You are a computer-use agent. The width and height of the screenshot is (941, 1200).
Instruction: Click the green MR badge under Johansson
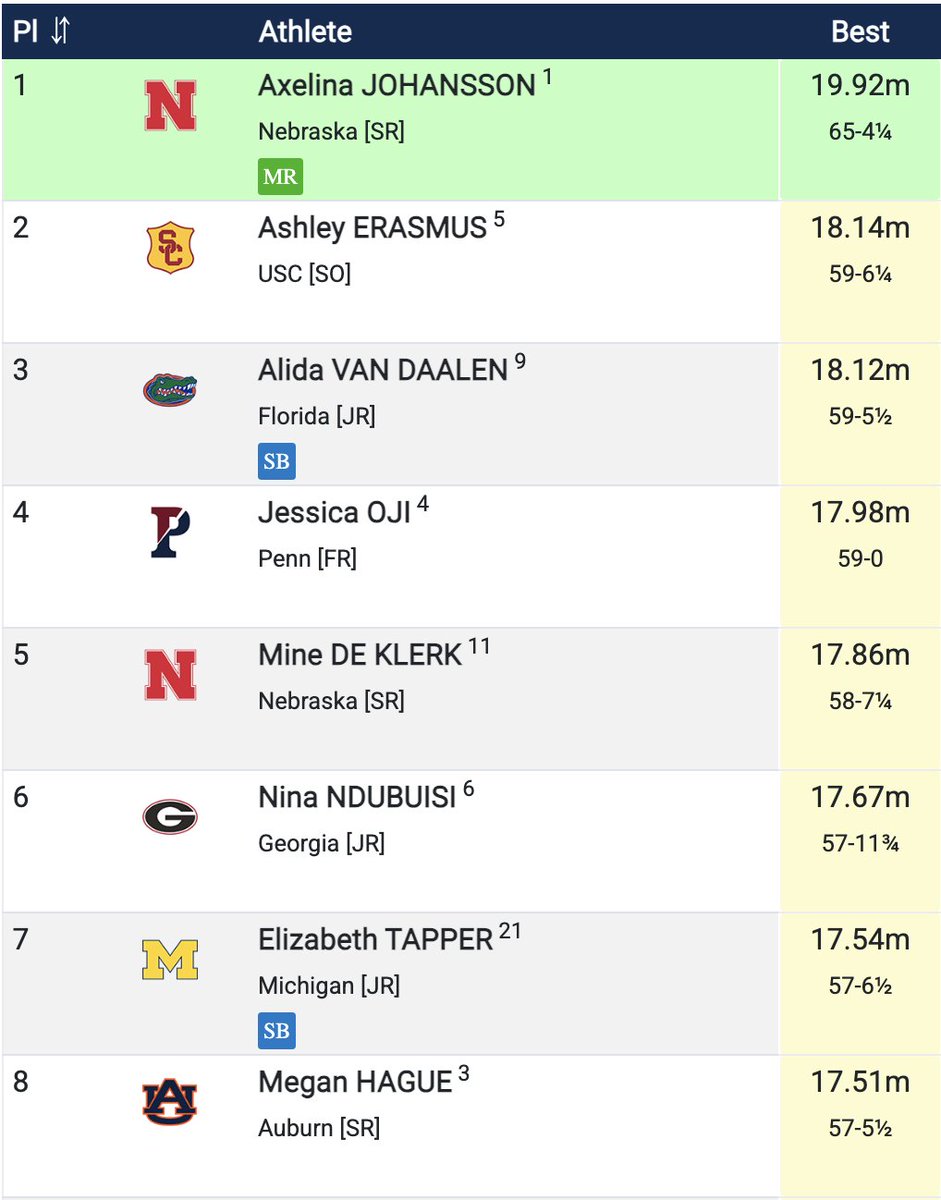pyautogui.click(x=280, y=177)
